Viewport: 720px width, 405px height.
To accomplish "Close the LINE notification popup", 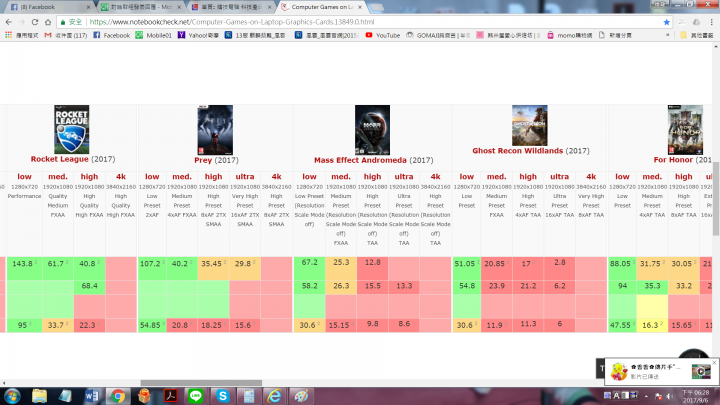I will point(714,362).
